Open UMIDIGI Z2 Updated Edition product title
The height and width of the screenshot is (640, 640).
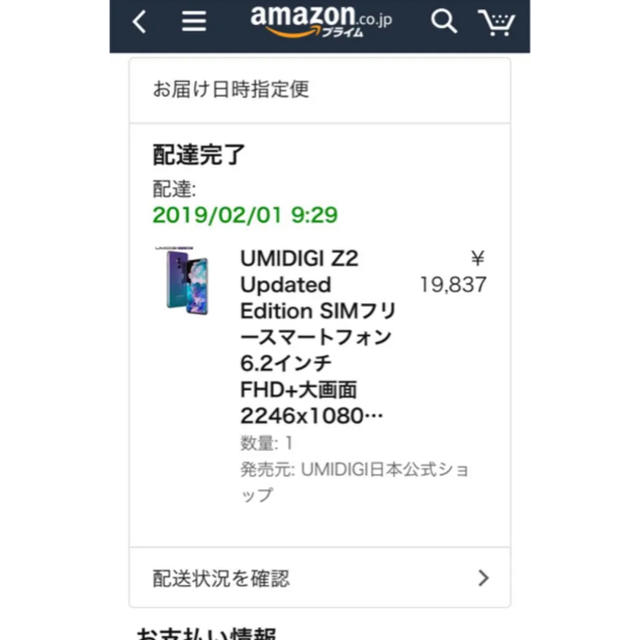pyautogui.click(x=318, y=337)
